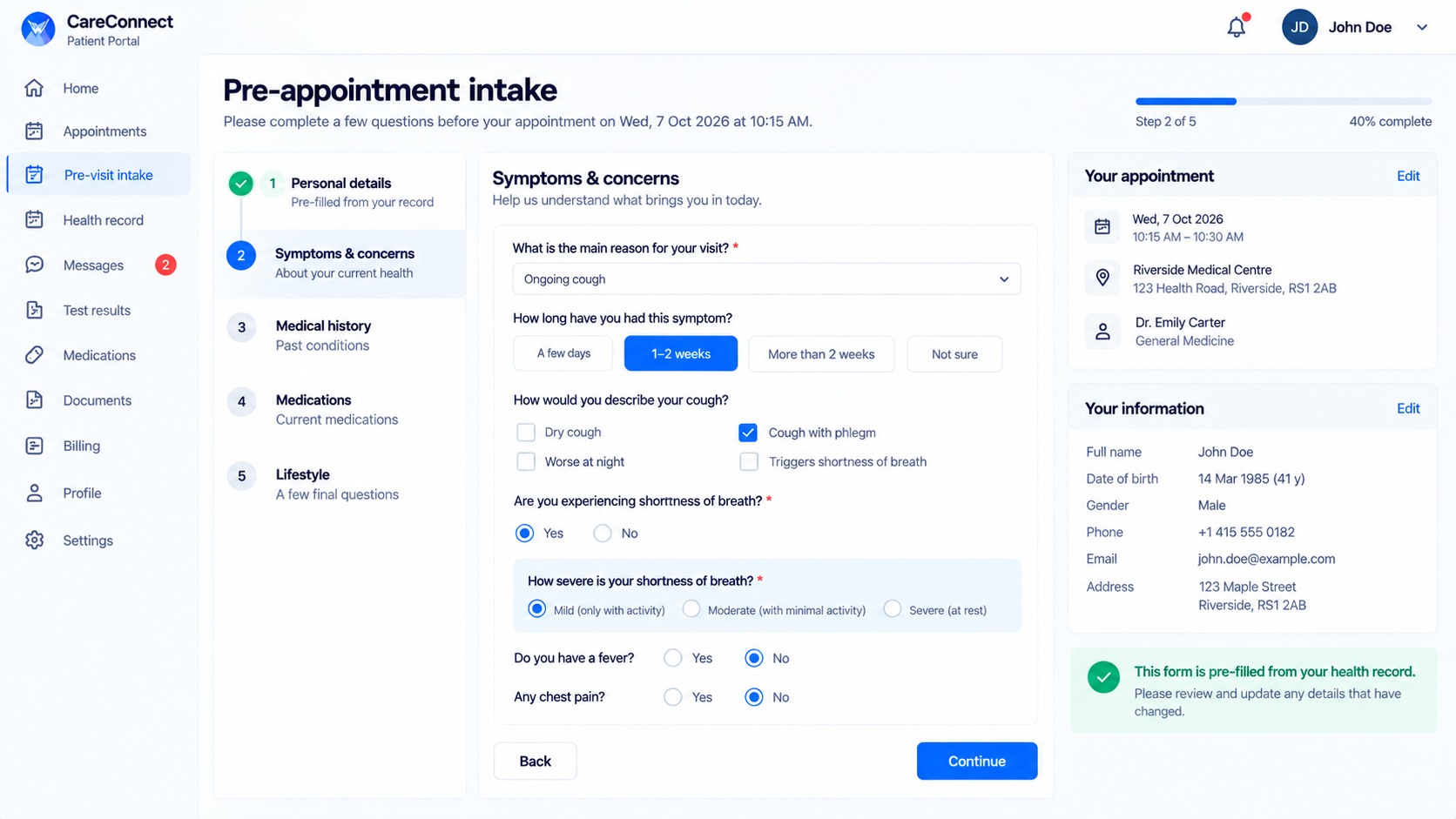1456x819 pixels.
Task: Click the Health record icon
Action: (34, 219)
